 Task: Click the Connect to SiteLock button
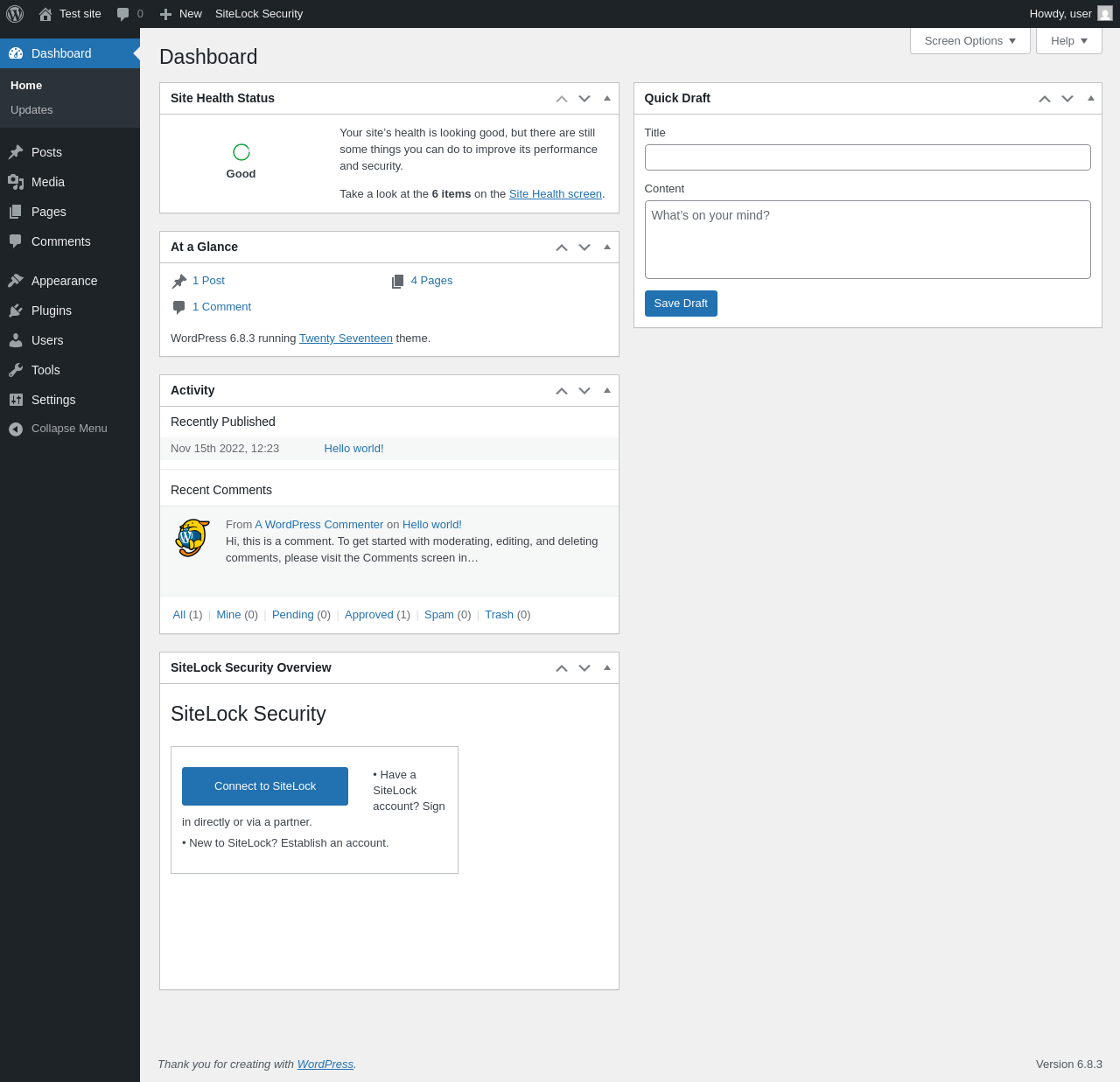265,786
